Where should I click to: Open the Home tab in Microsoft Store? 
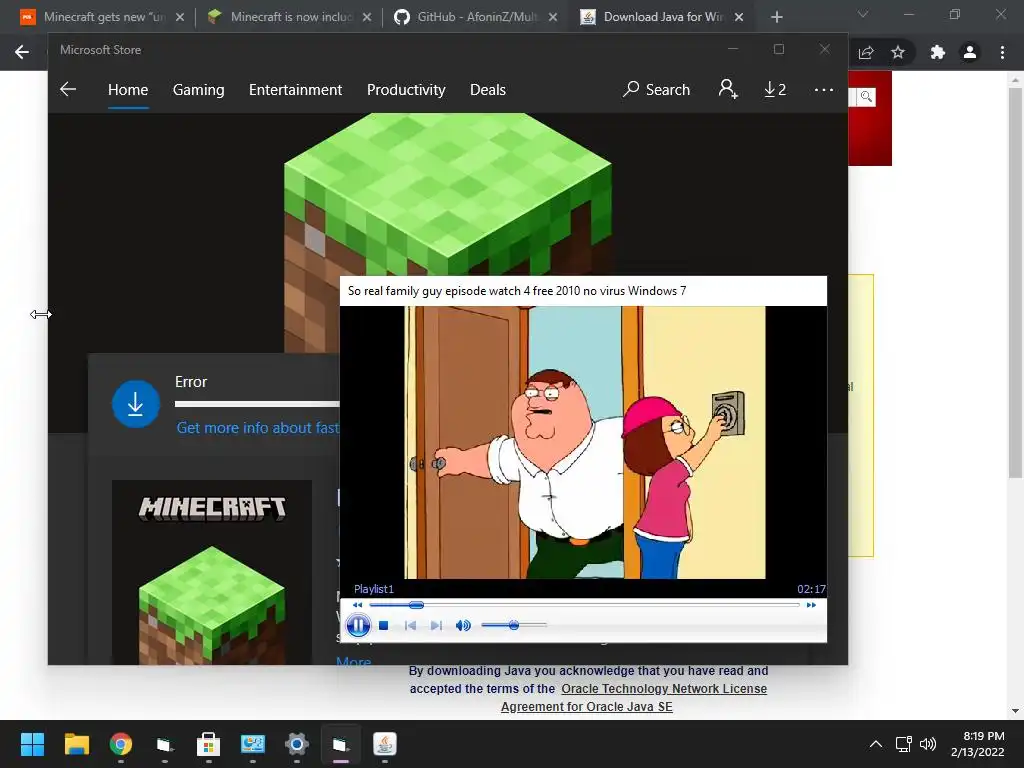point(128,90)
